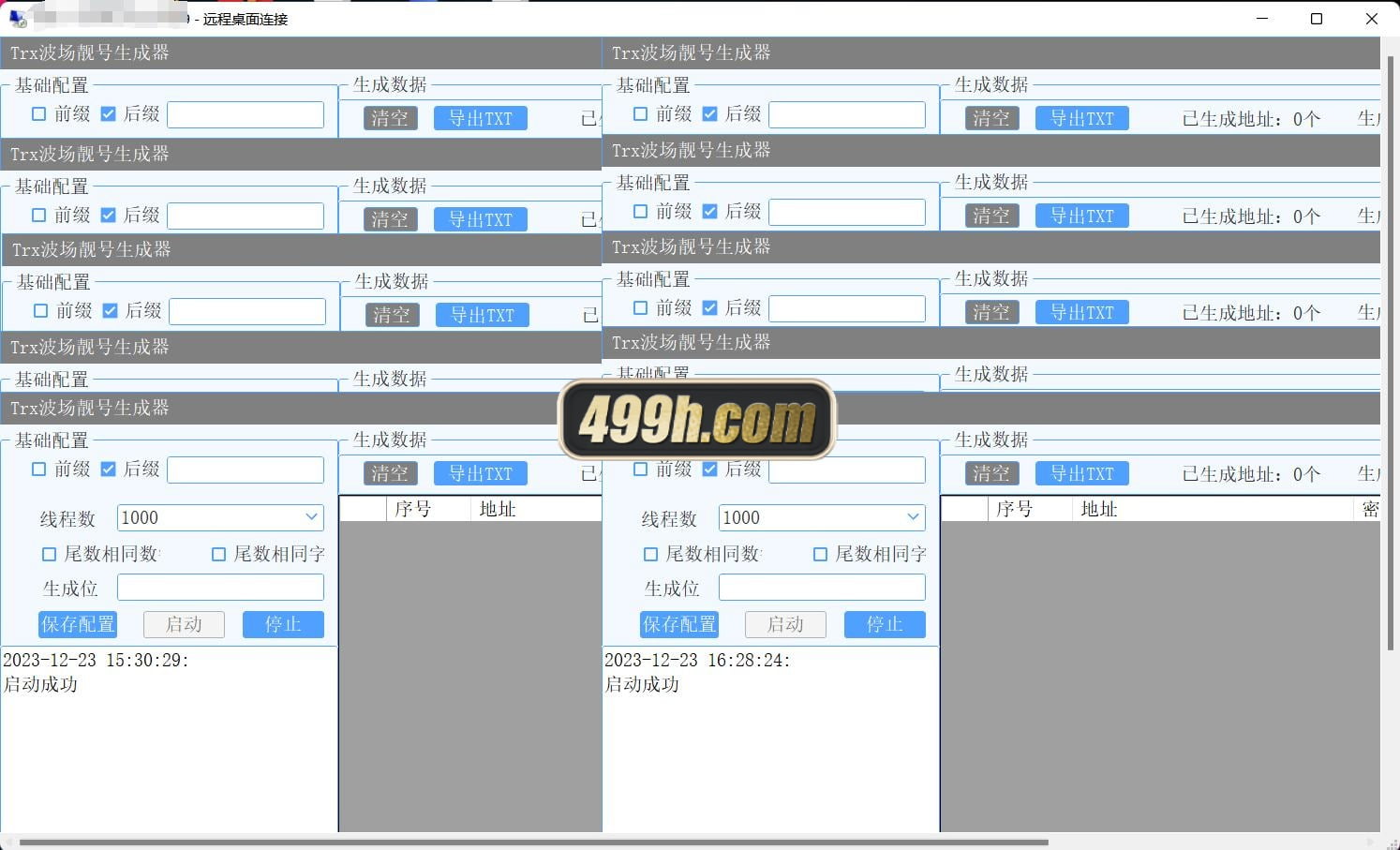Clear generated data with 清空 in the 15:30:29 log window

[390, 473]
